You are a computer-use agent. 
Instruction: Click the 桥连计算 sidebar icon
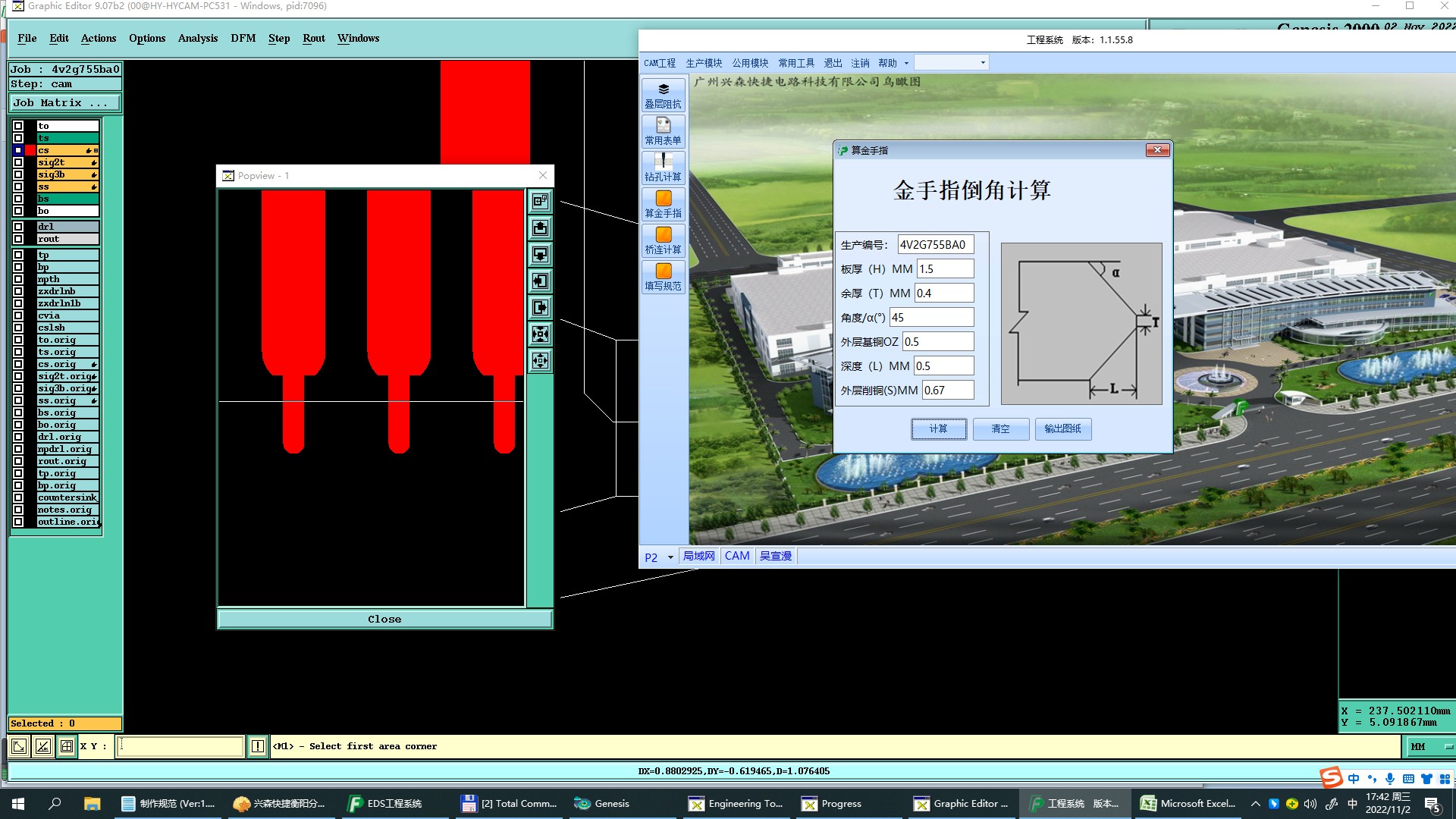(663, 240)
